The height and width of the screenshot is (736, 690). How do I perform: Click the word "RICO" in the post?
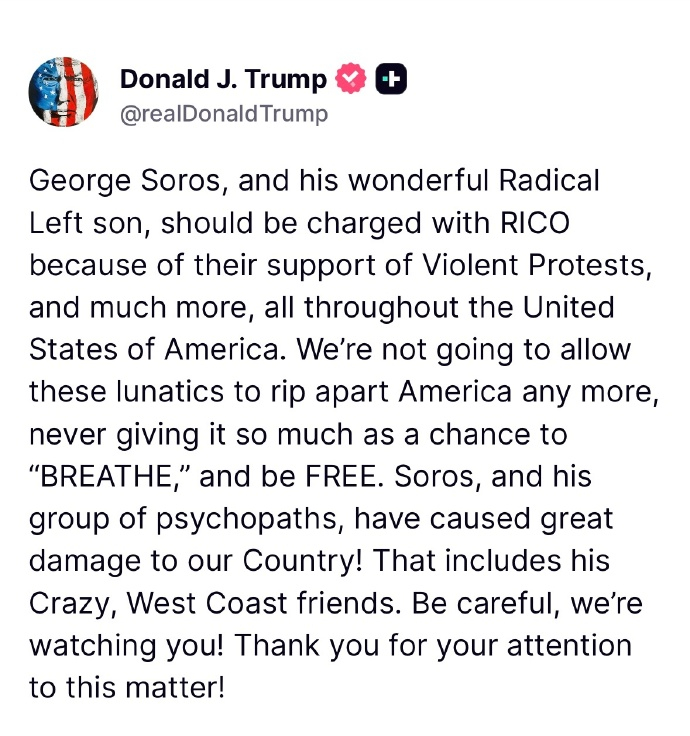click(535, 222)
